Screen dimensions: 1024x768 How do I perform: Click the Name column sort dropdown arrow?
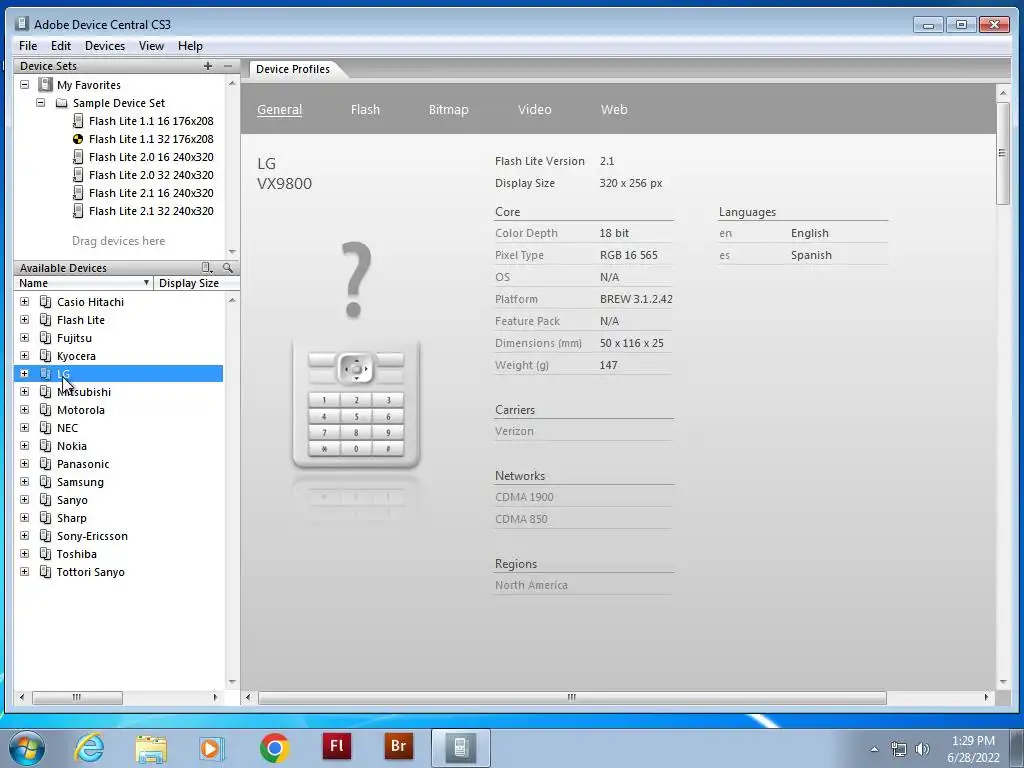(x=146, y=283)
